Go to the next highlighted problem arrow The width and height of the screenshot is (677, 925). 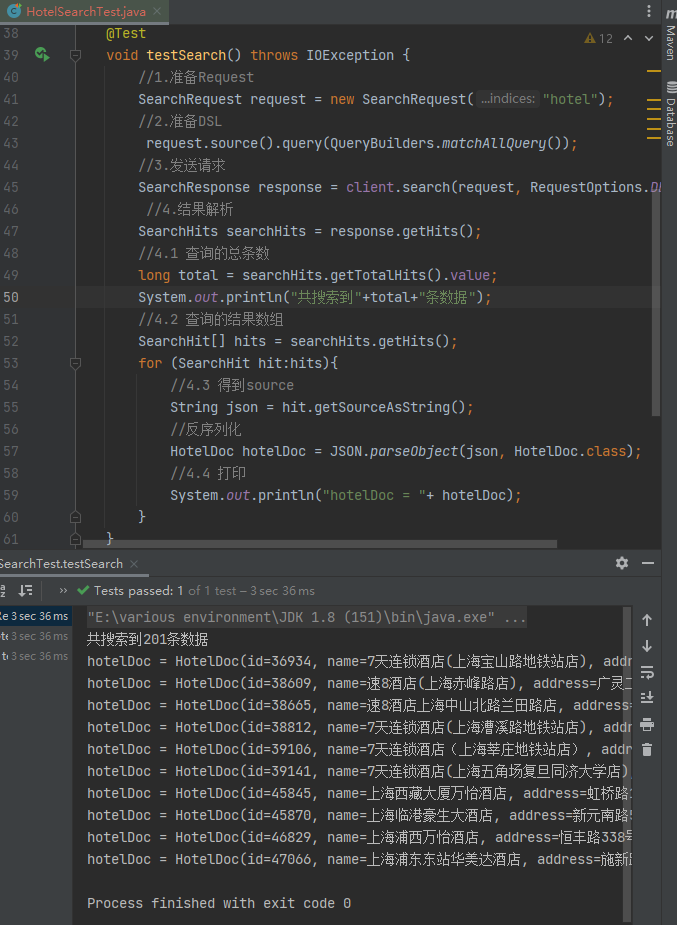pos(650,38)
